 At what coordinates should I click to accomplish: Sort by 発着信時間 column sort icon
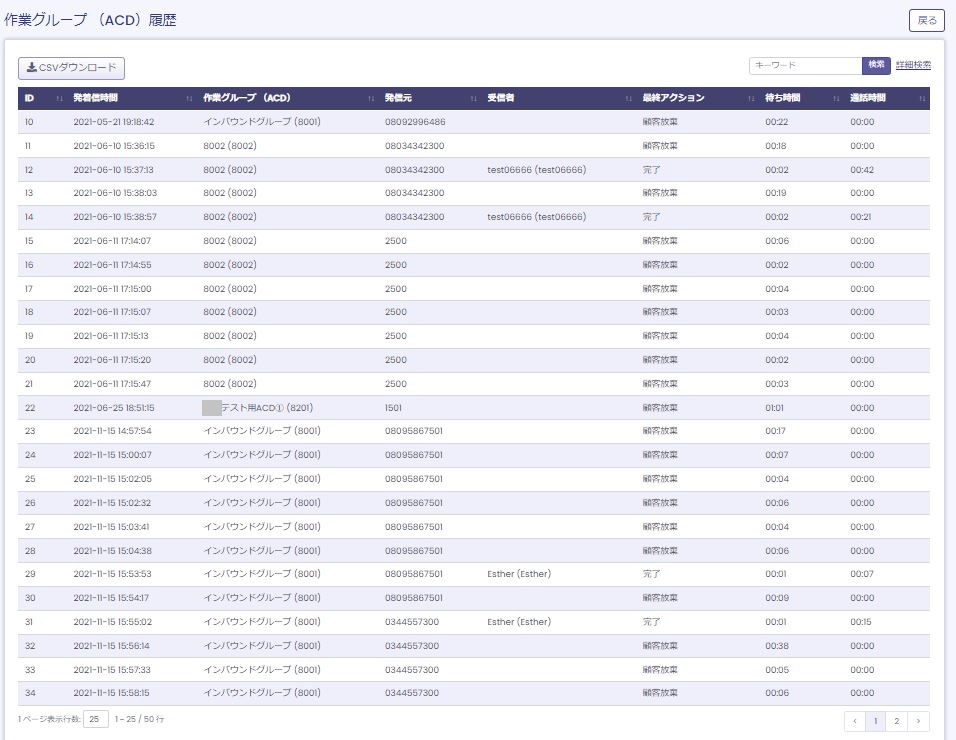point(189,98)
